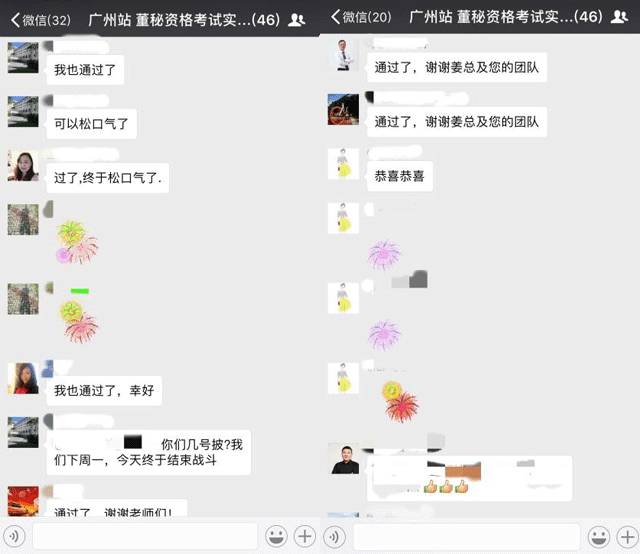Tap the message bubble 我也通过了，幸好
The width and height of the screenshot is (640, 554).
[x=104, y=391]
